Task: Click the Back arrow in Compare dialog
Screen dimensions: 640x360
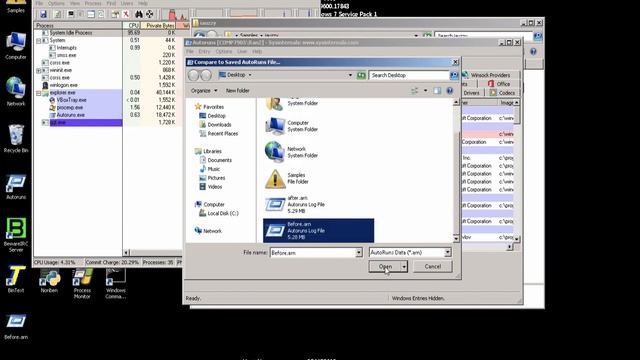Action: click(193, 75)
